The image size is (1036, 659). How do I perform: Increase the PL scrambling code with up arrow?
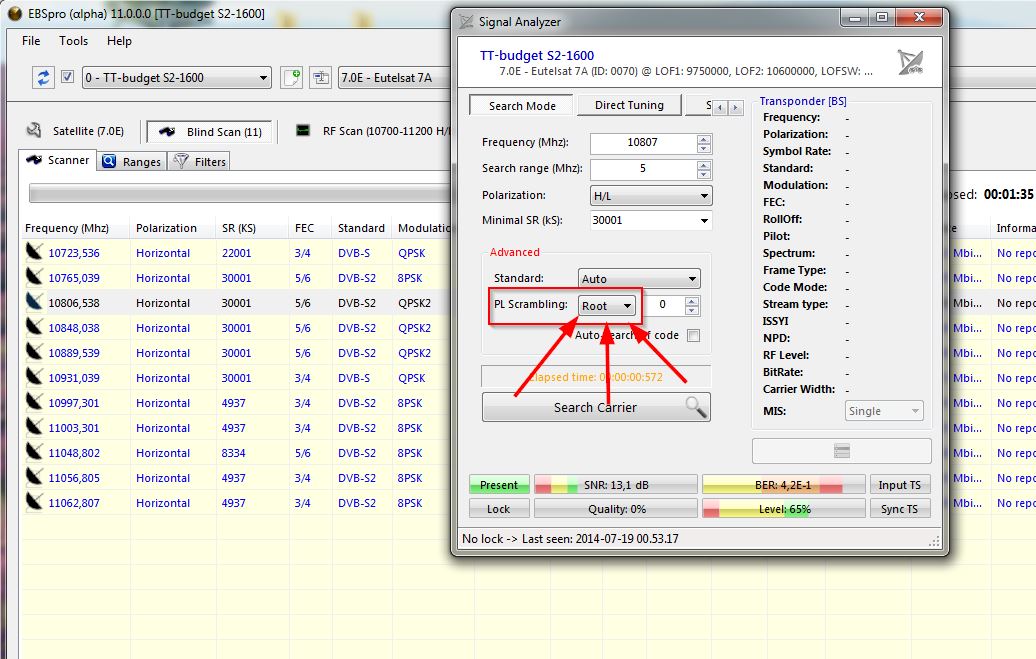pyautogui.click(x=692, y=301)
